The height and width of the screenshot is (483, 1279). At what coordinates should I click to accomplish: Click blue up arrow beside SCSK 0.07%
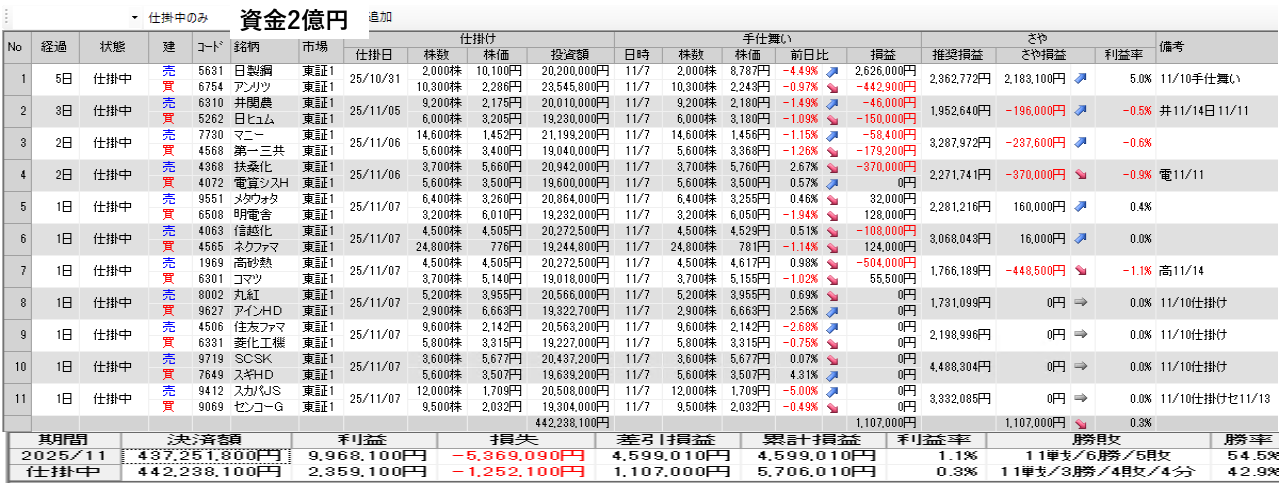pos(832,359)
